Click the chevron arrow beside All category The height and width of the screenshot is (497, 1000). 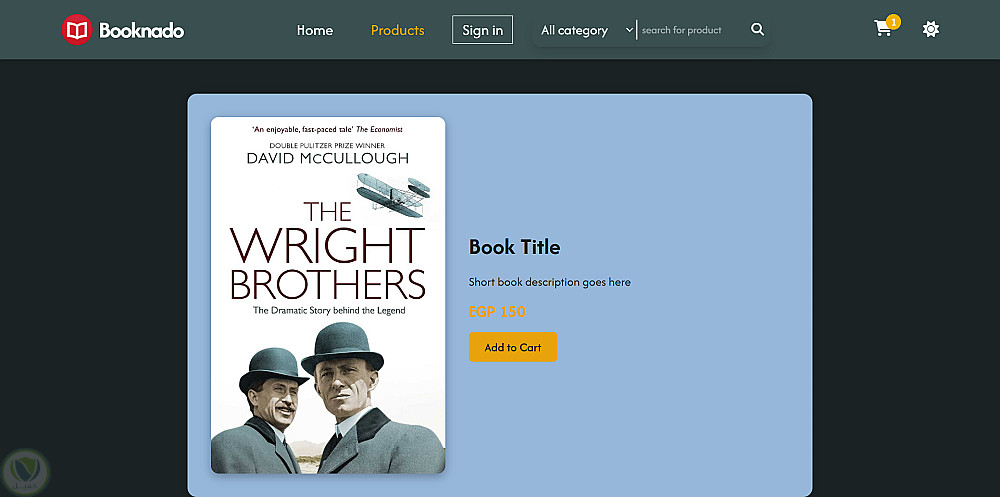click(x=629, y=30)
